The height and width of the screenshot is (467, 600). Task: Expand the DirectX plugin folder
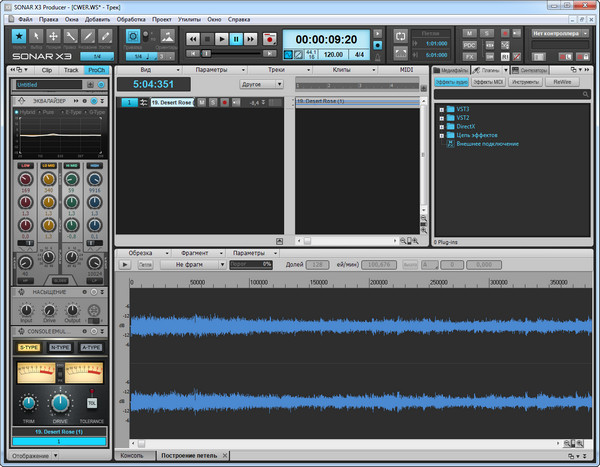pyautogui.click(x=441, y=126)
